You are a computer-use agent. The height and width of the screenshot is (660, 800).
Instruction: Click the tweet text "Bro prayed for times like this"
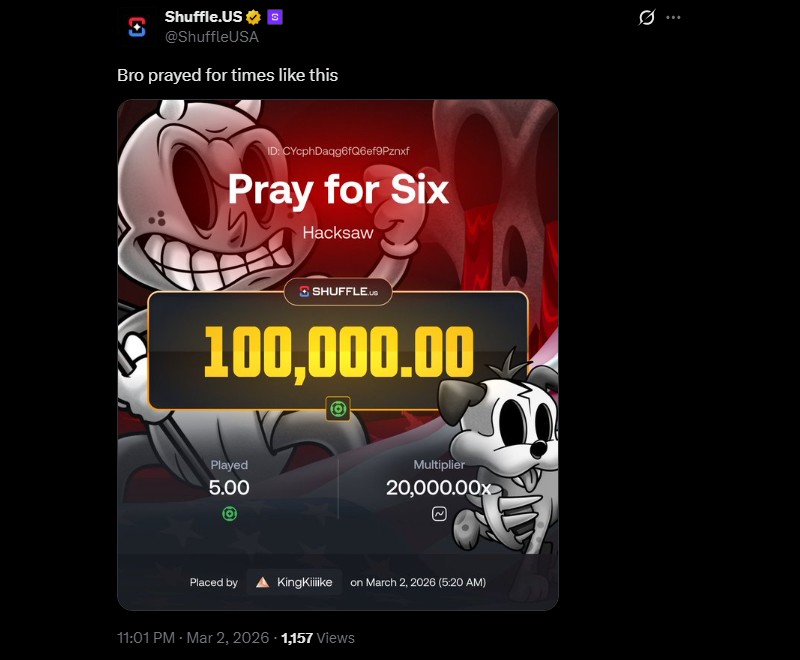[x=228, y=75]
